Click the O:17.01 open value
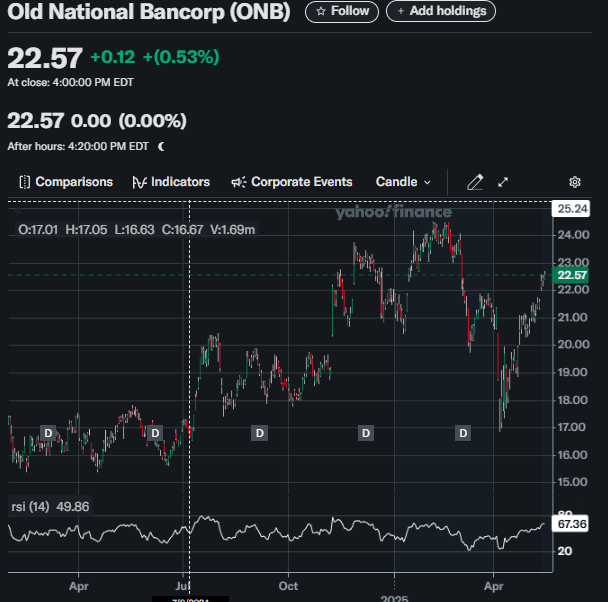 point(38,230)
